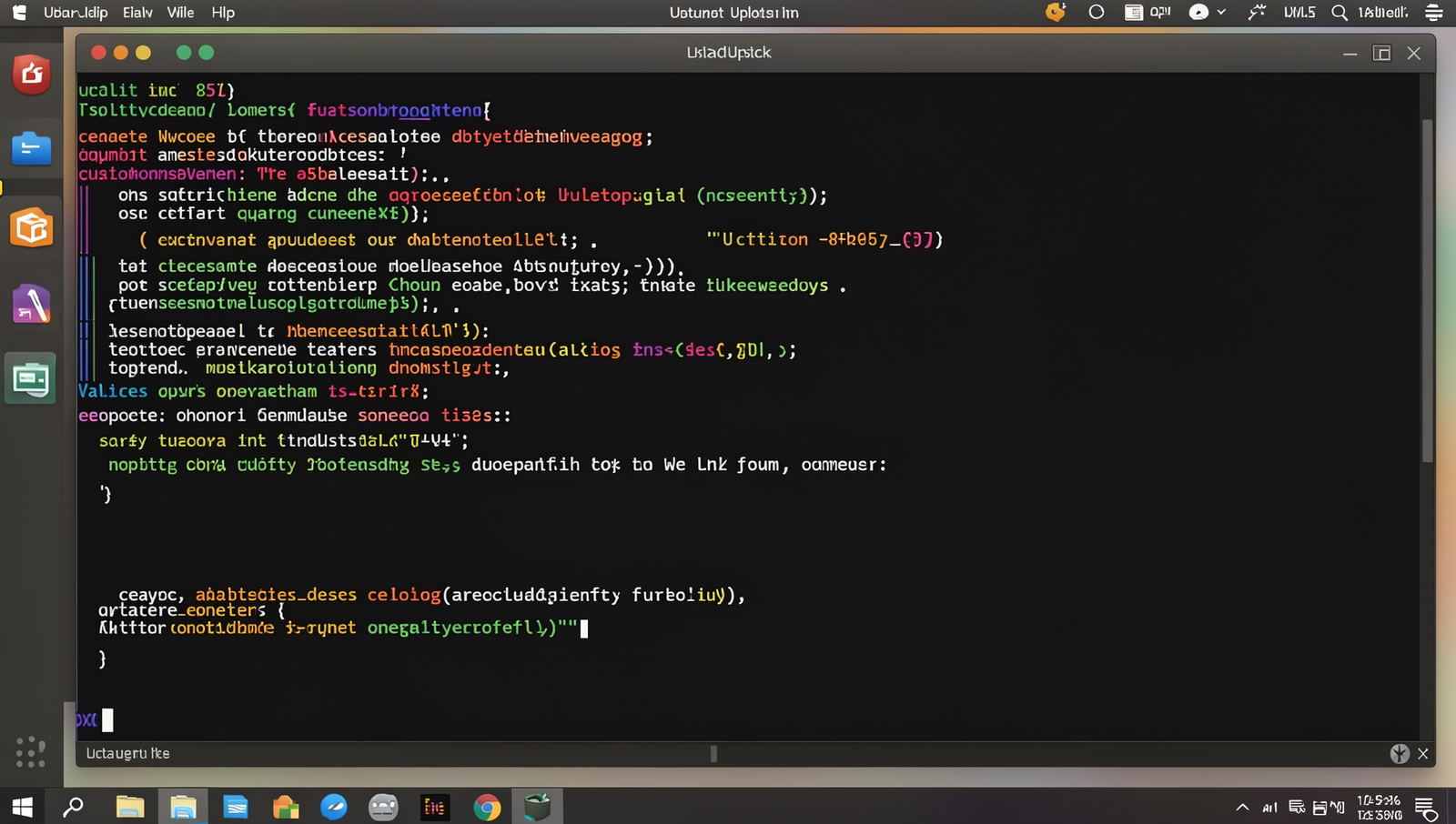Launch the orange box app in dock

[x=31, y=227]
